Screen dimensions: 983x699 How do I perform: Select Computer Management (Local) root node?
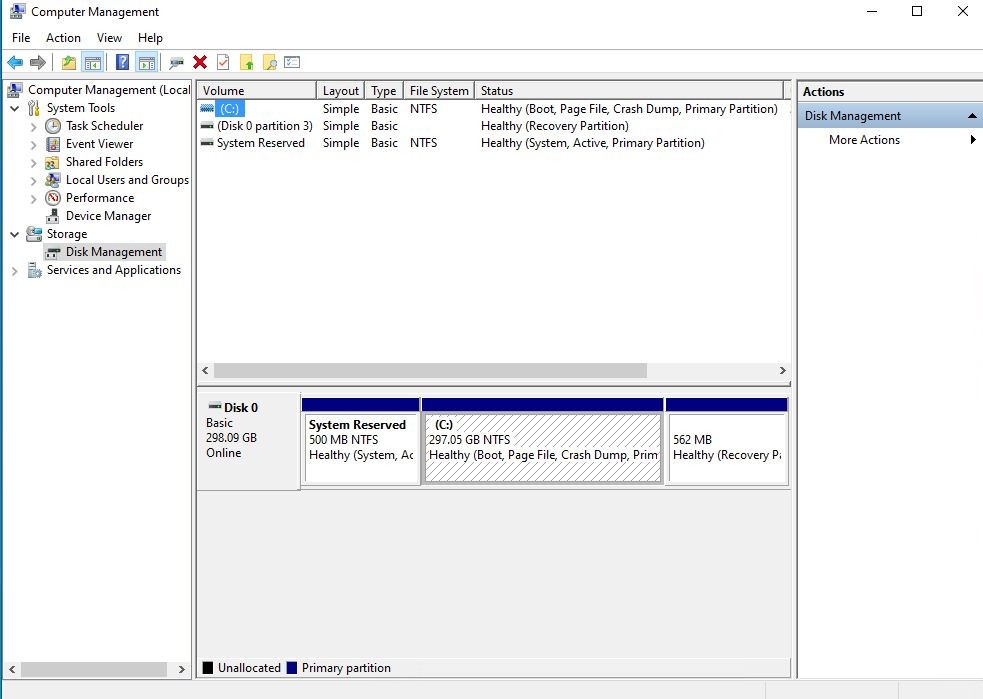click(108, 90)
